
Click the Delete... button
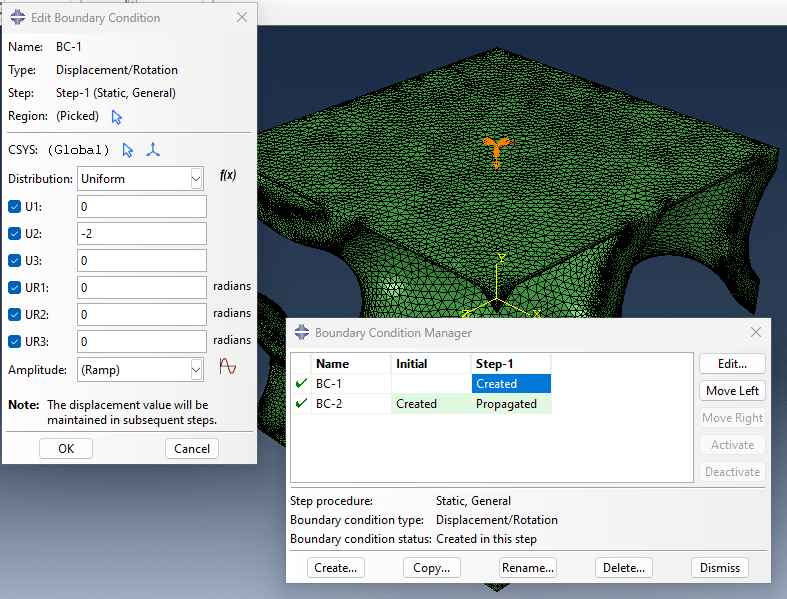pyautogui.click(x=624, y=568)
